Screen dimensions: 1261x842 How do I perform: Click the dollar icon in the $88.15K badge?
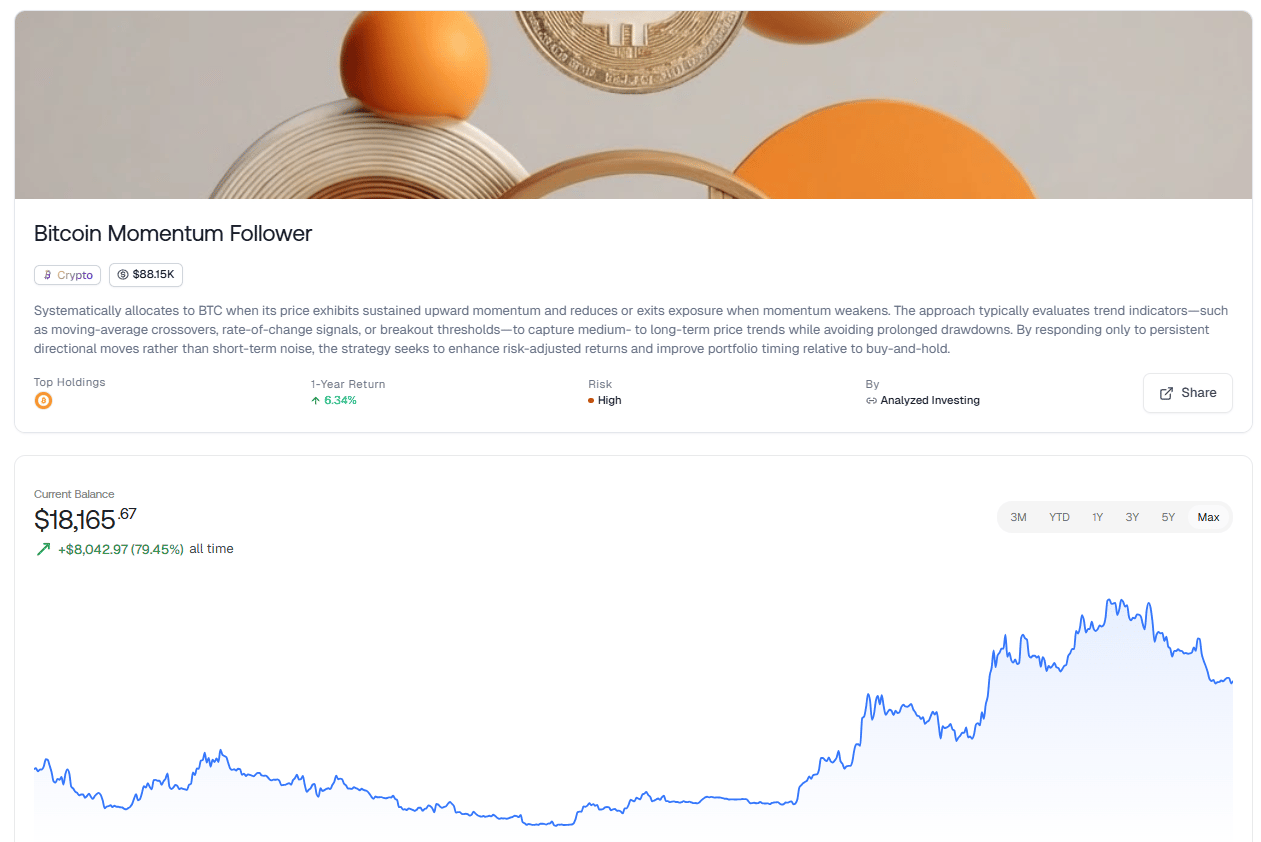pyautogui.click(x=123, y=274)
